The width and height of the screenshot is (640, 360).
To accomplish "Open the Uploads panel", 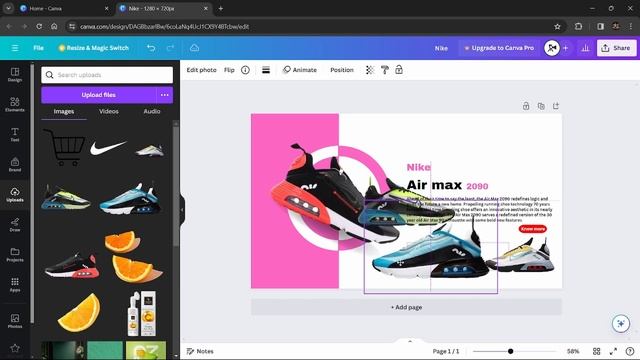I will pos(15,195).
